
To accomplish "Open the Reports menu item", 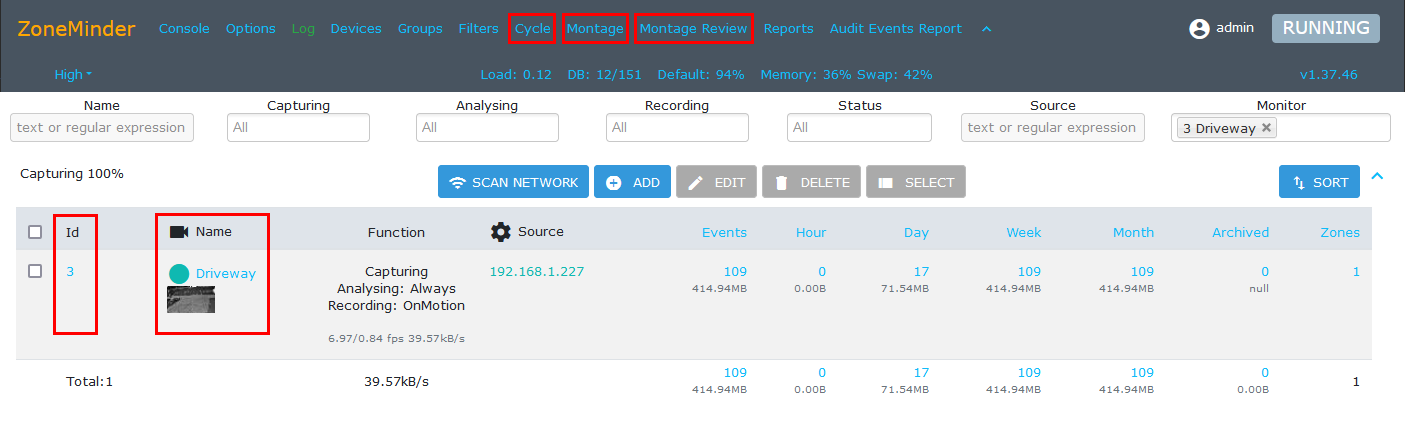I will tap(789, 29).
